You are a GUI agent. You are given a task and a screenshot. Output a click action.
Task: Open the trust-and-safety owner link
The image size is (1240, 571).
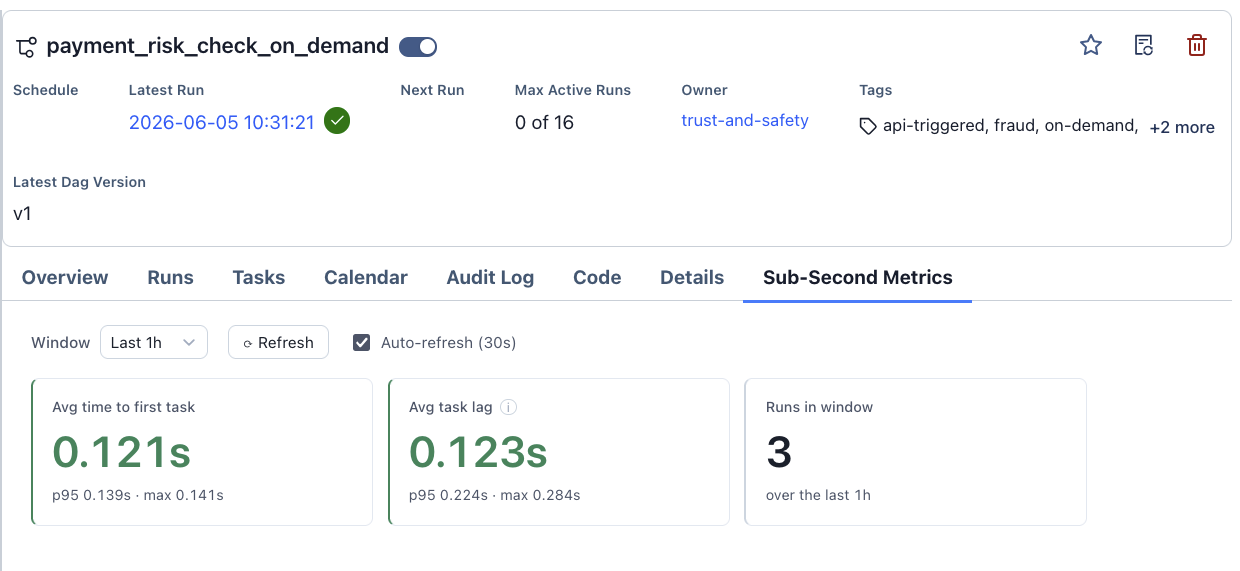(x=745, y=120)
